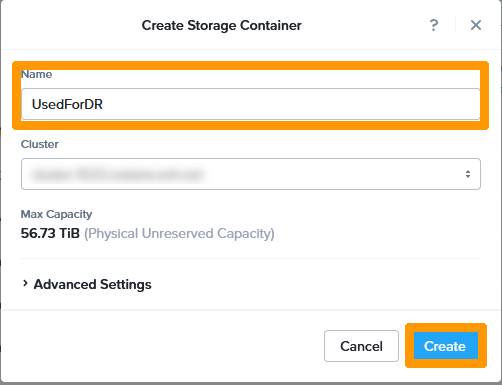Click blank space inside the Name input
Viewport: 502px width, 385px height.
290,104
